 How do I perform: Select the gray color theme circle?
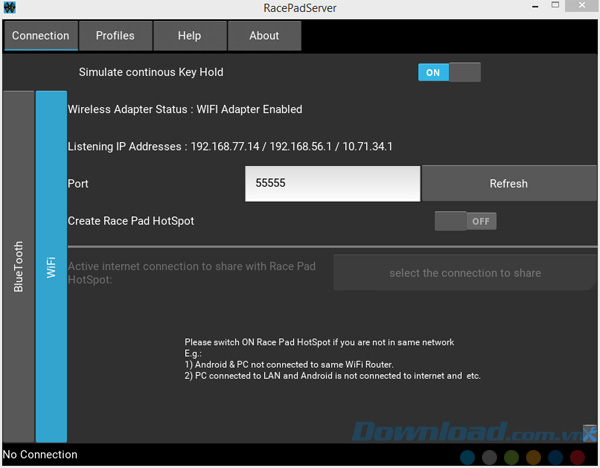[490, 457]
